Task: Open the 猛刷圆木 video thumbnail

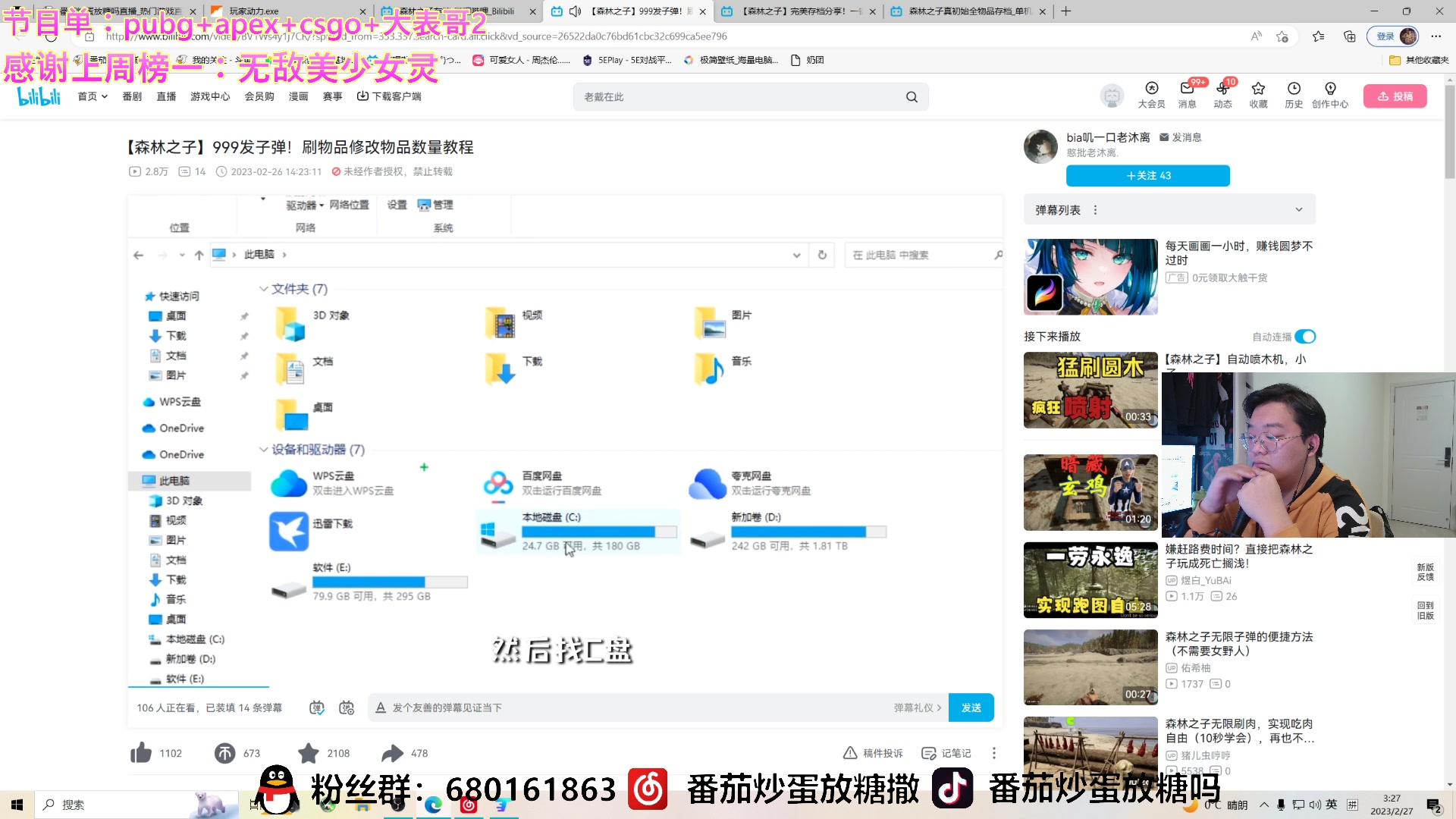Action: (x=1090, y=390)
